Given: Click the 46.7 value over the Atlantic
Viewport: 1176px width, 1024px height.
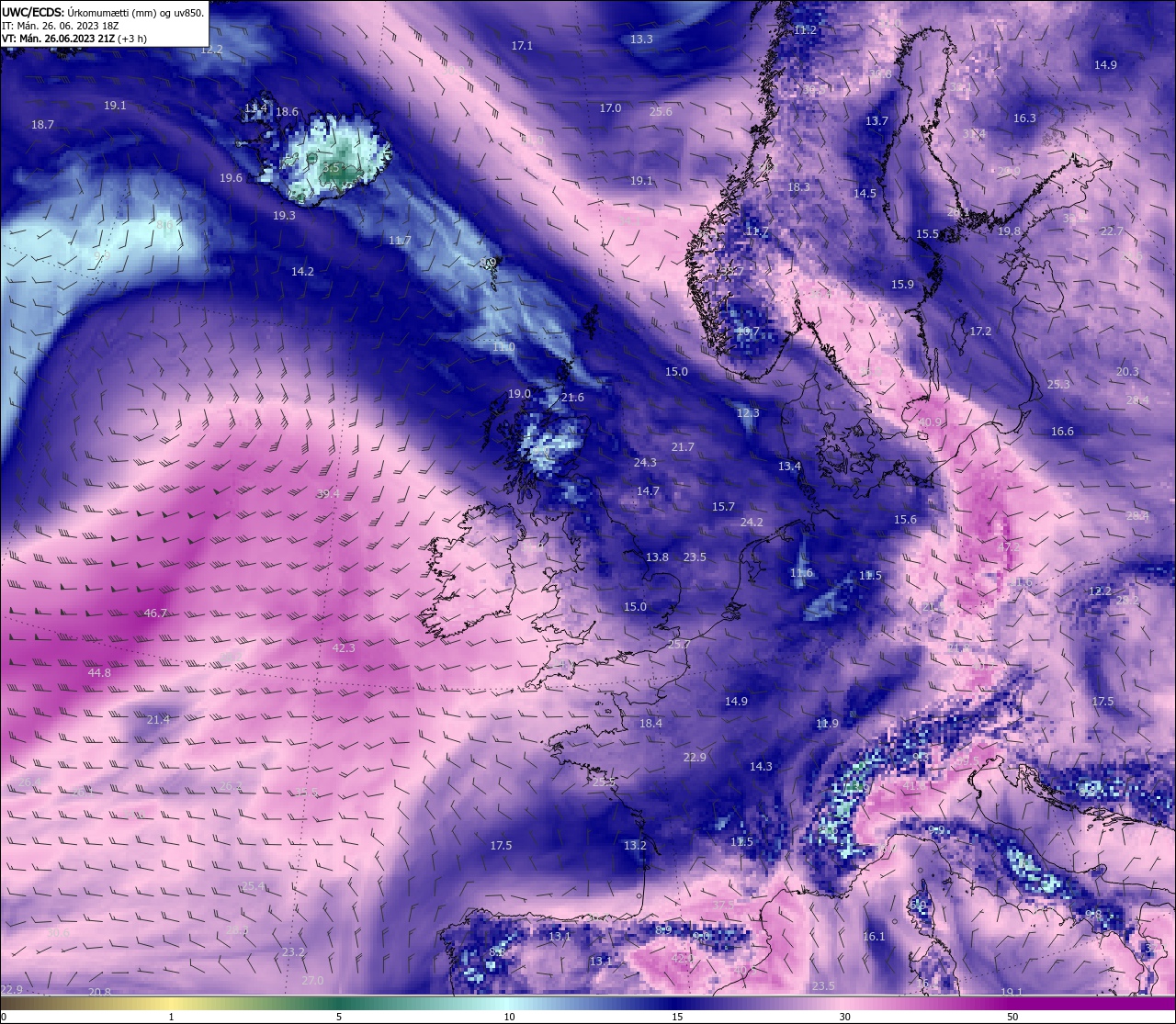Looking at the screenshot, I should (156, 613).
